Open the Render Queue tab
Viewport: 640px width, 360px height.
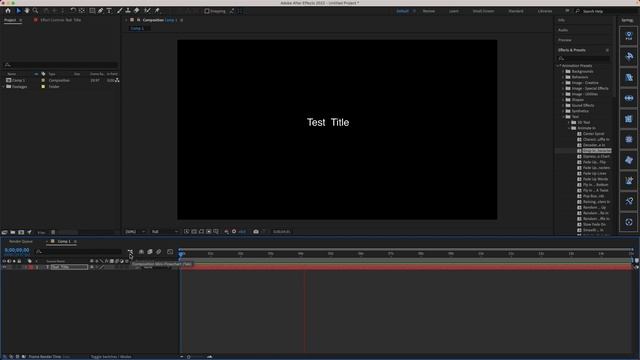(x=21, y=242)
